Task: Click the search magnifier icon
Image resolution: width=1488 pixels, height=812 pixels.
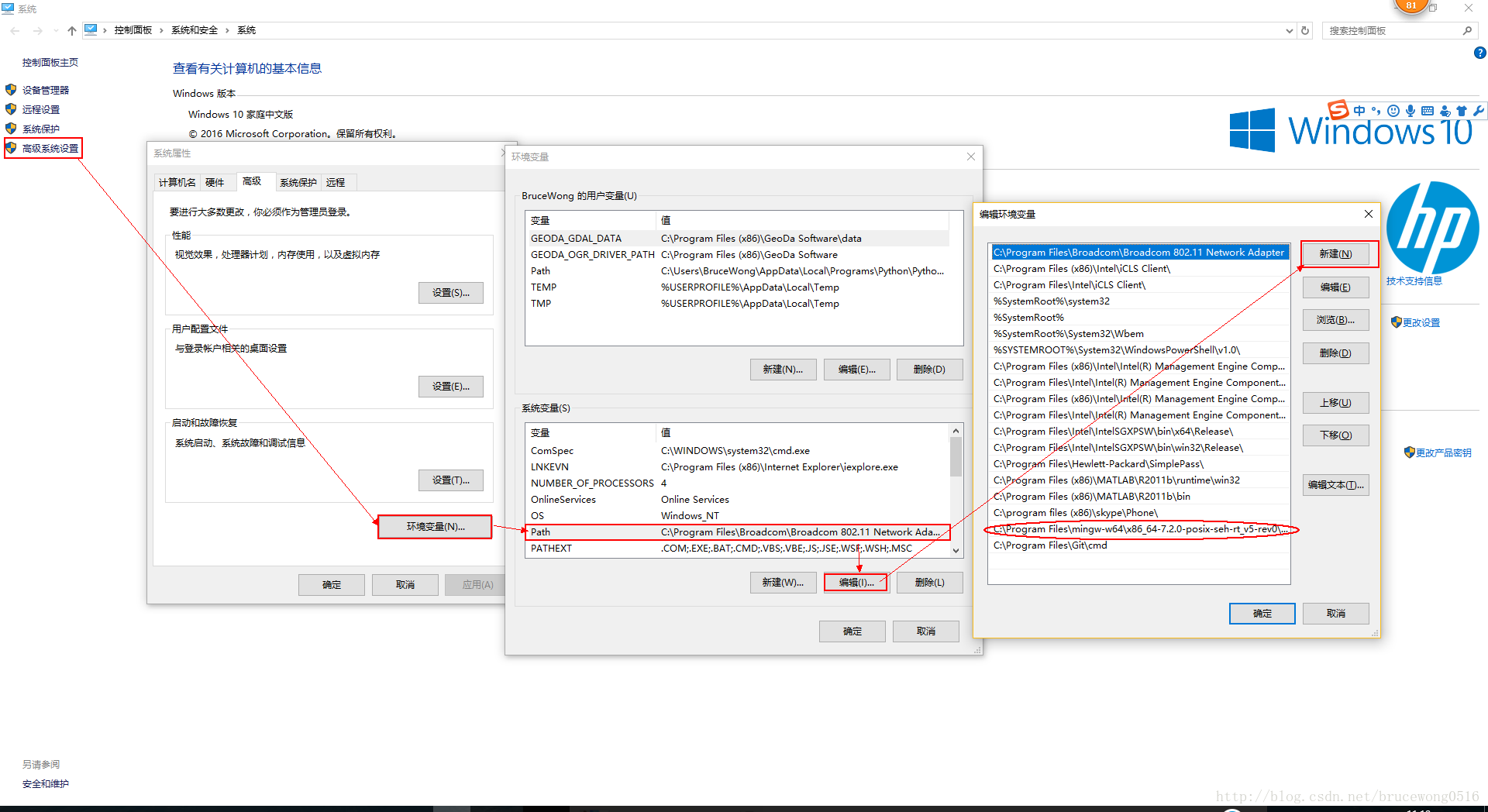Action: (x=1467, y=30)
